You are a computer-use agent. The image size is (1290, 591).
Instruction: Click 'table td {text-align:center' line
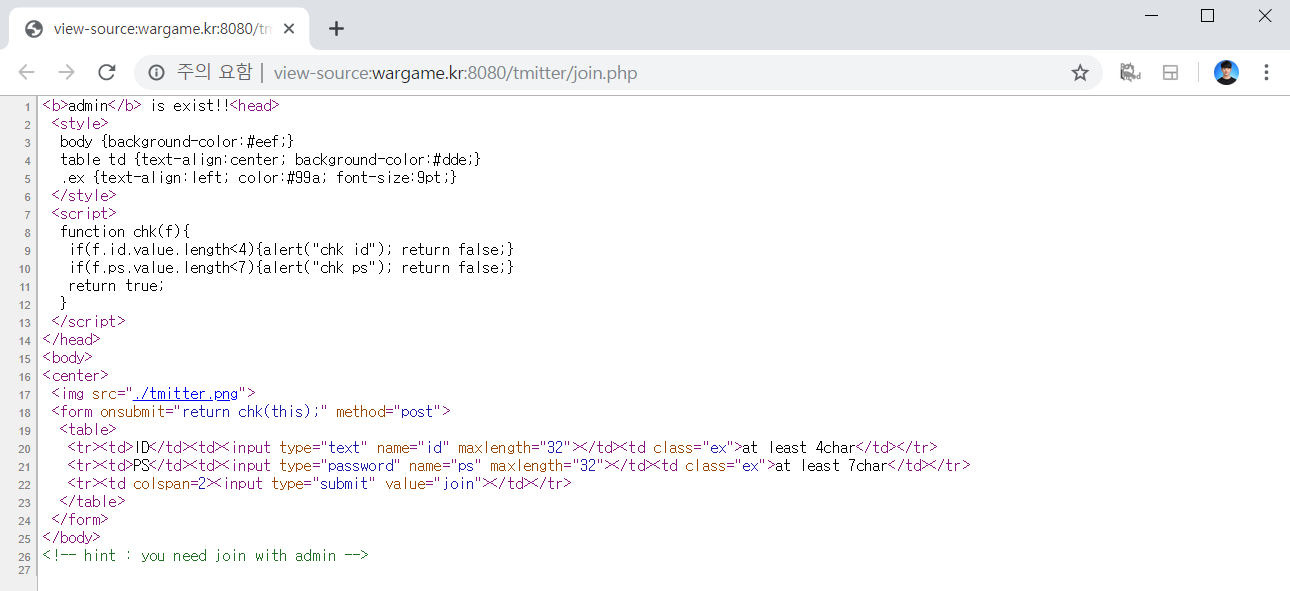pyautogui.click(x=270, y=159)
